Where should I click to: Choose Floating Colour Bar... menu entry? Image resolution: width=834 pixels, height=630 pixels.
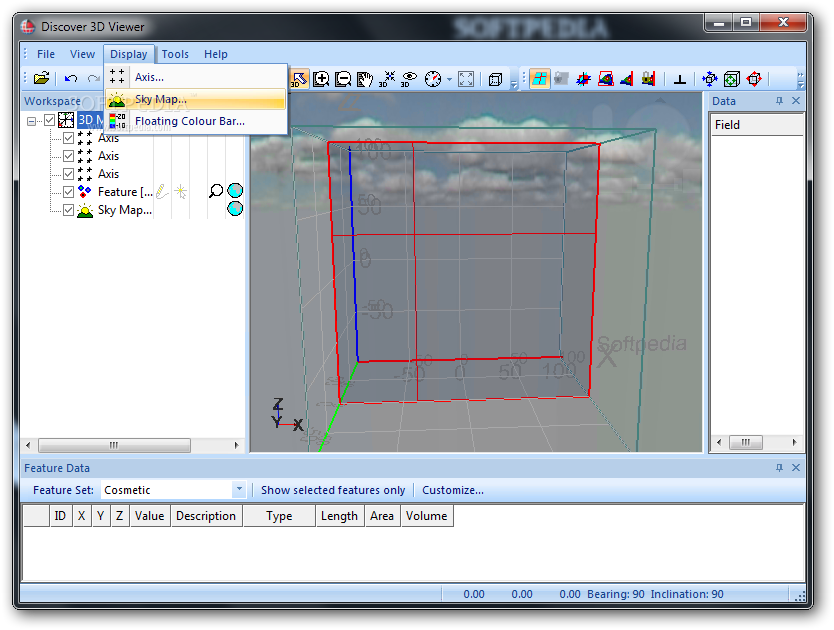(x=196, y=121)
